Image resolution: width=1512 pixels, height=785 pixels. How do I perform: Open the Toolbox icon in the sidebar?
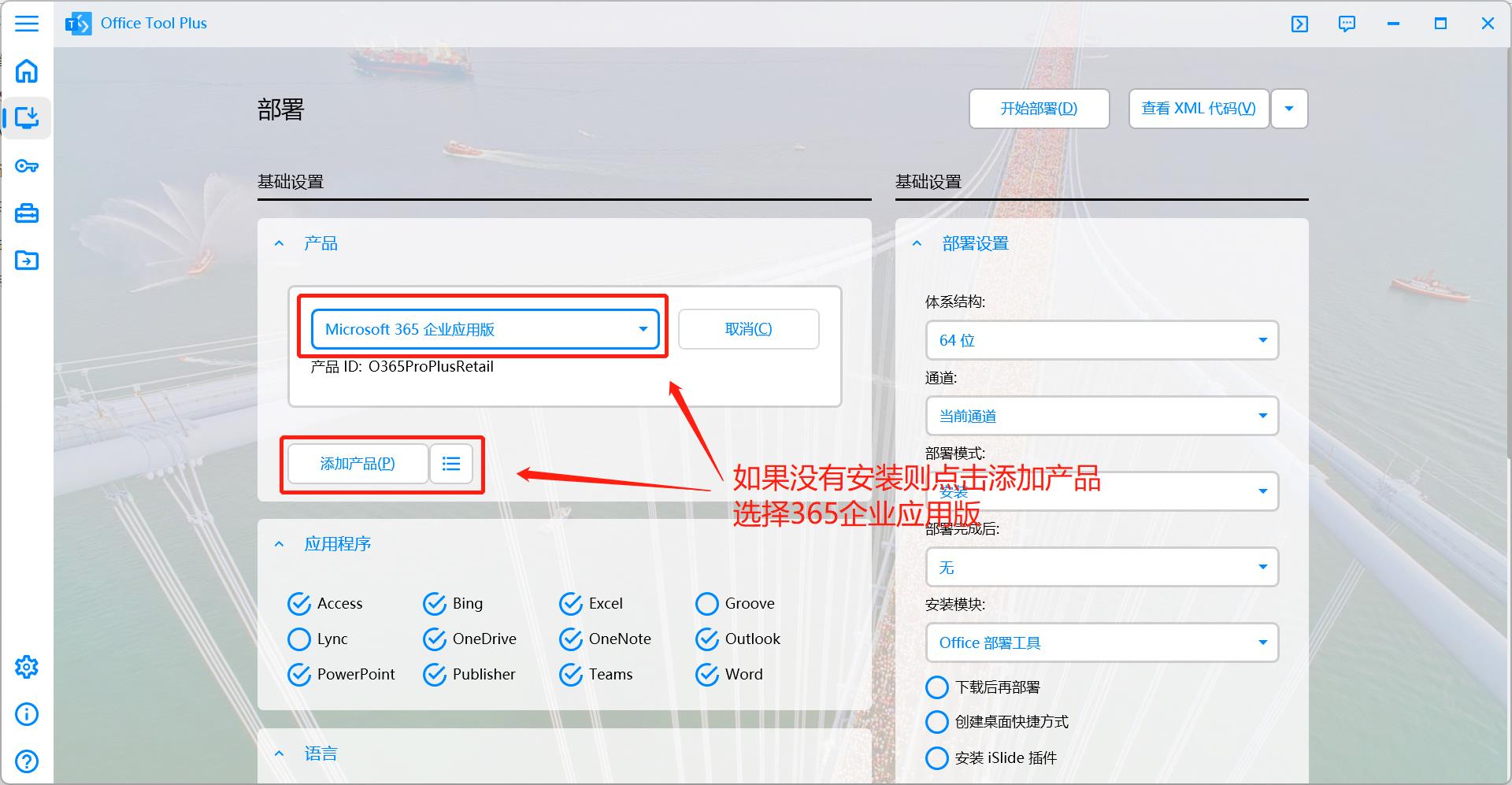point(27,213)
